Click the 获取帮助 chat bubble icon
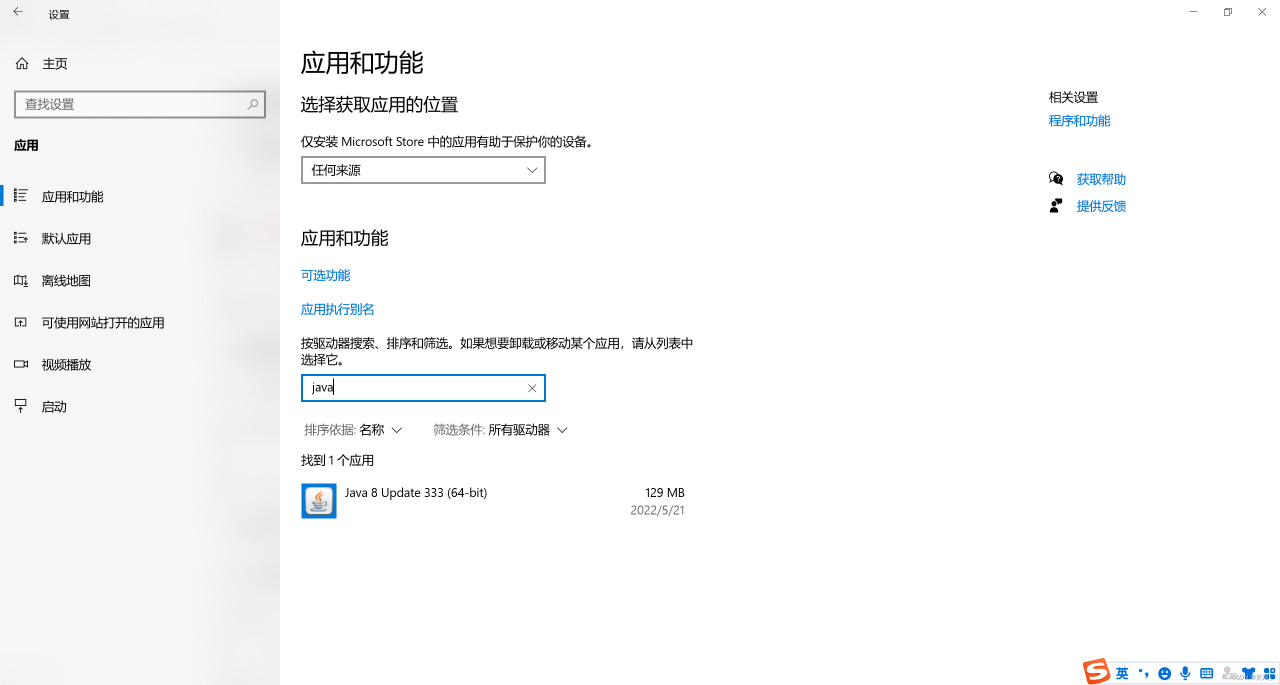This screenshot has width=1280, height=685. (x=1056, y=179)
